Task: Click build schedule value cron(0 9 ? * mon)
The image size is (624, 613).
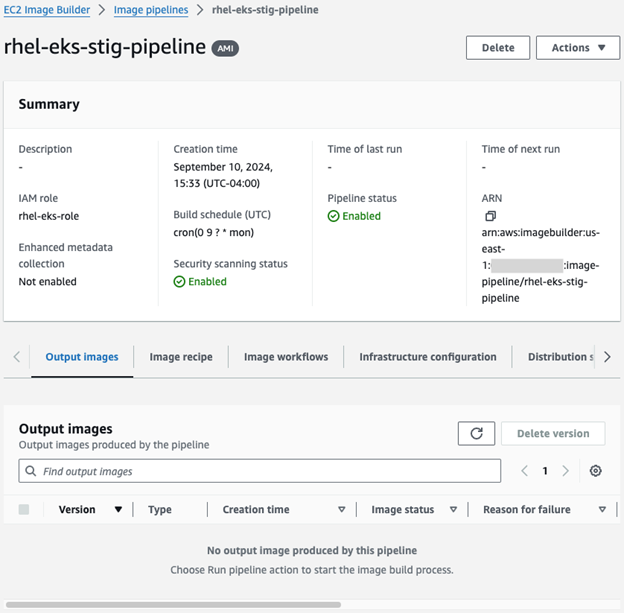Action: pyautogui.click(x=213, y=232)
